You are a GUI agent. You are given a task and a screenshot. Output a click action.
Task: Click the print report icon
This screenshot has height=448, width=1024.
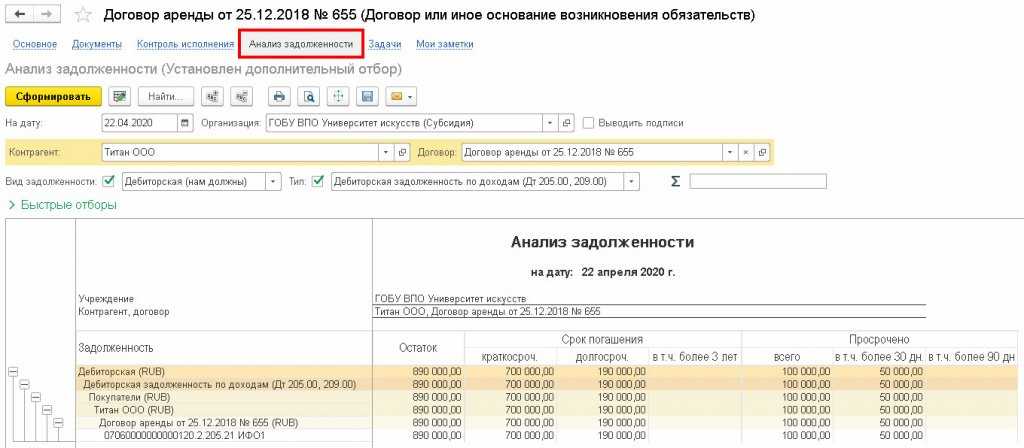point(280,97)
